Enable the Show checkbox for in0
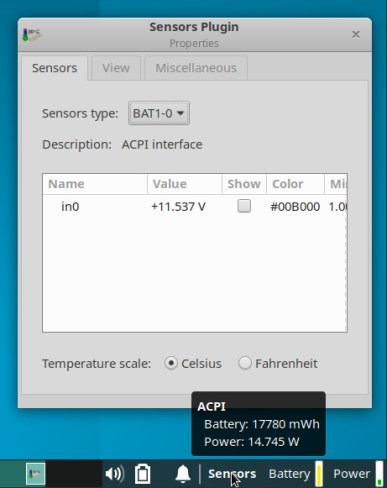 point(244,206)
